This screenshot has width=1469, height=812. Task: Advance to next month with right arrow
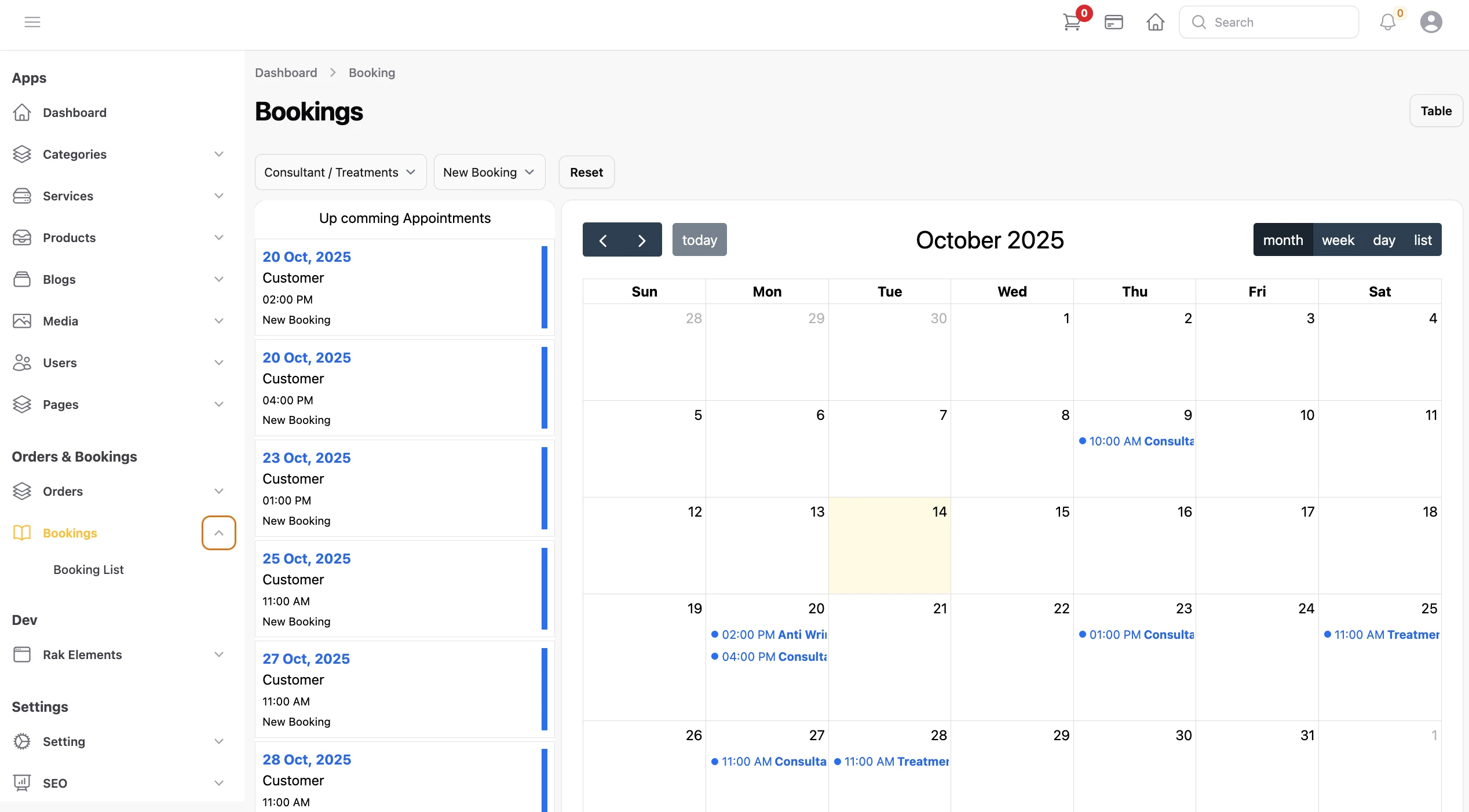642,240
